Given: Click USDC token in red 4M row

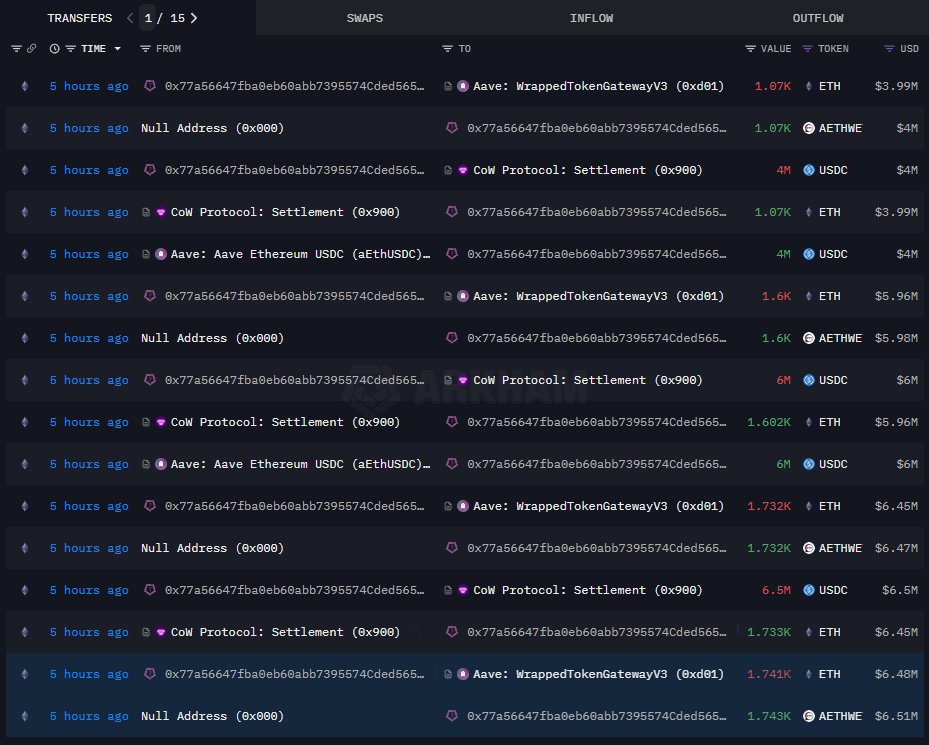Looking at the screenshot, I should (833, 170).
